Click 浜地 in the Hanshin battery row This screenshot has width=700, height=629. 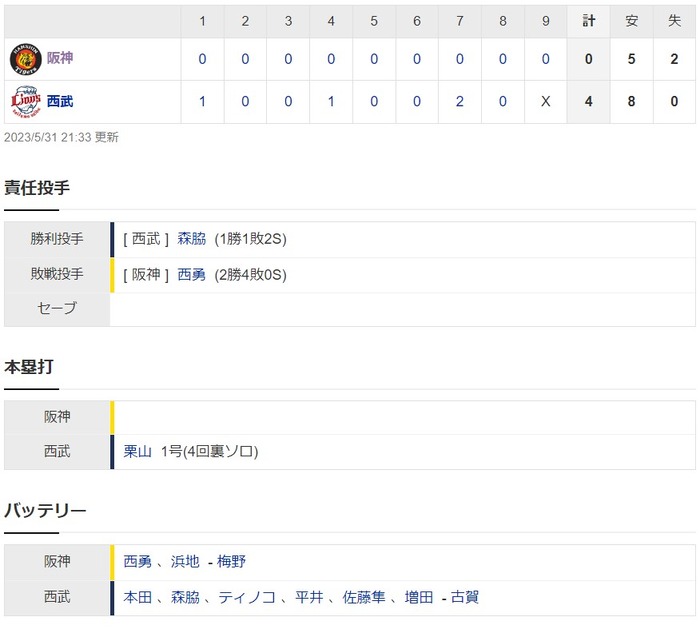point(185,561)
